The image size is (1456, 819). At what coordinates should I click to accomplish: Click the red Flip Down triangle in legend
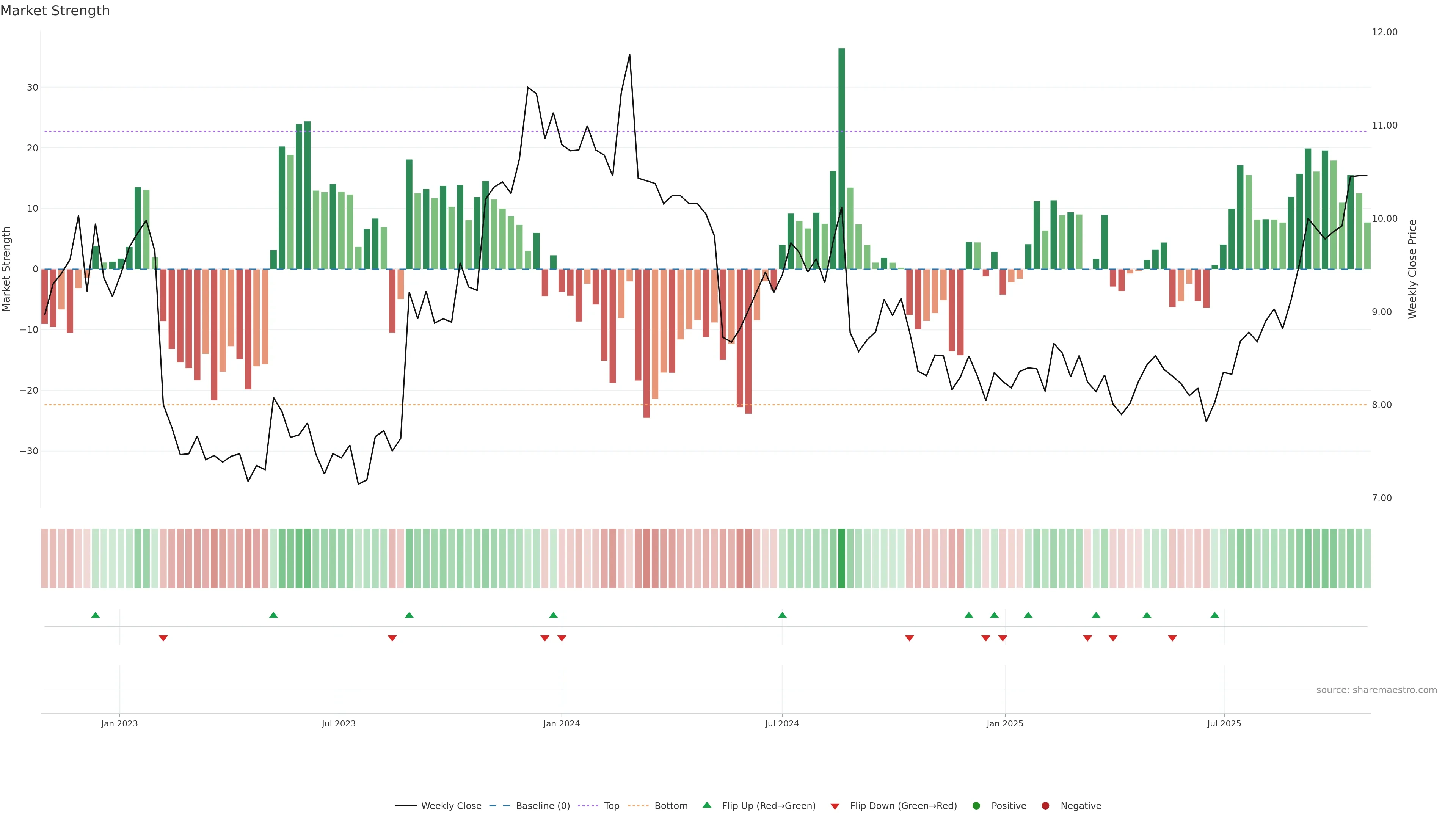835,806
